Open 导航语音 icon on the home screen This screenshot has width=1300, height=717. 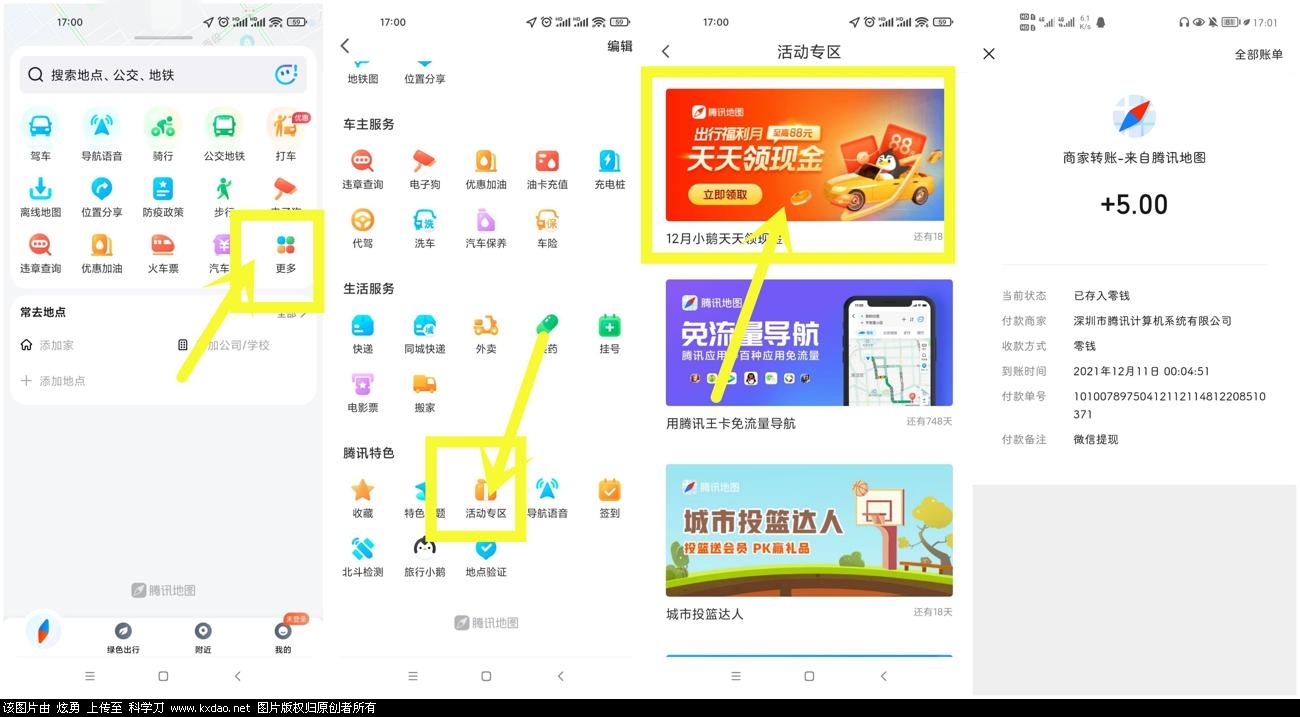(x=101, y=126)
